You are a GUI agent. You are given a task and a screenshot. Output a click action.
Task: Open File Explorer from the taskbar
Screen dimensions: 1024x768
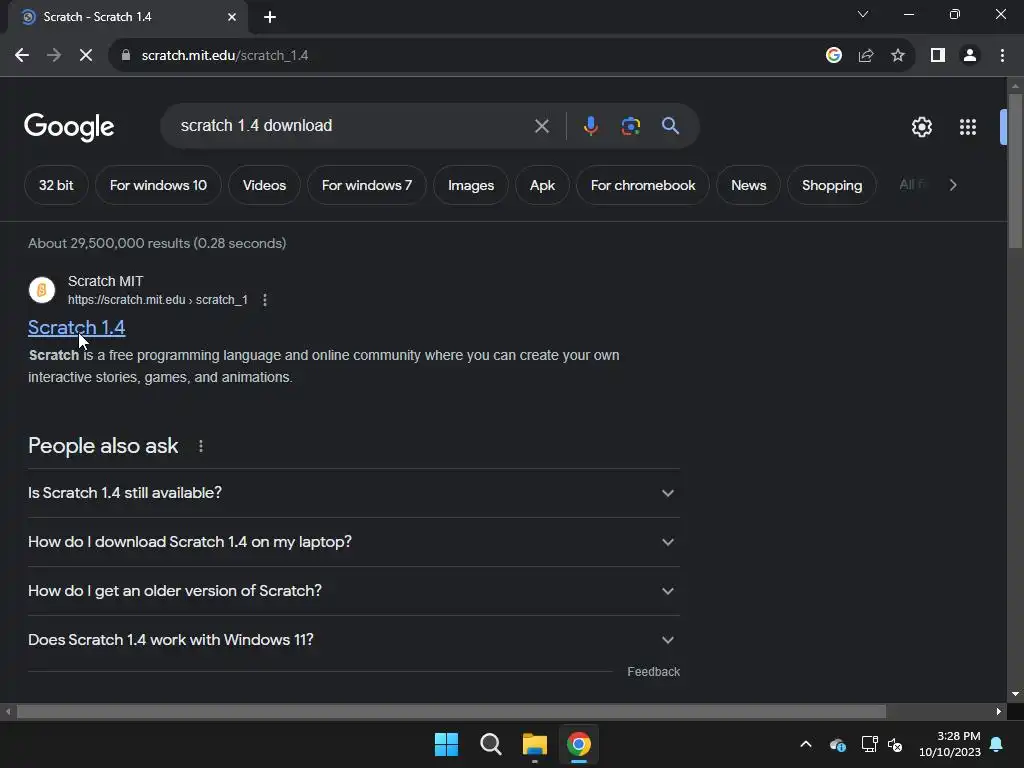click(x=534, y=744)
